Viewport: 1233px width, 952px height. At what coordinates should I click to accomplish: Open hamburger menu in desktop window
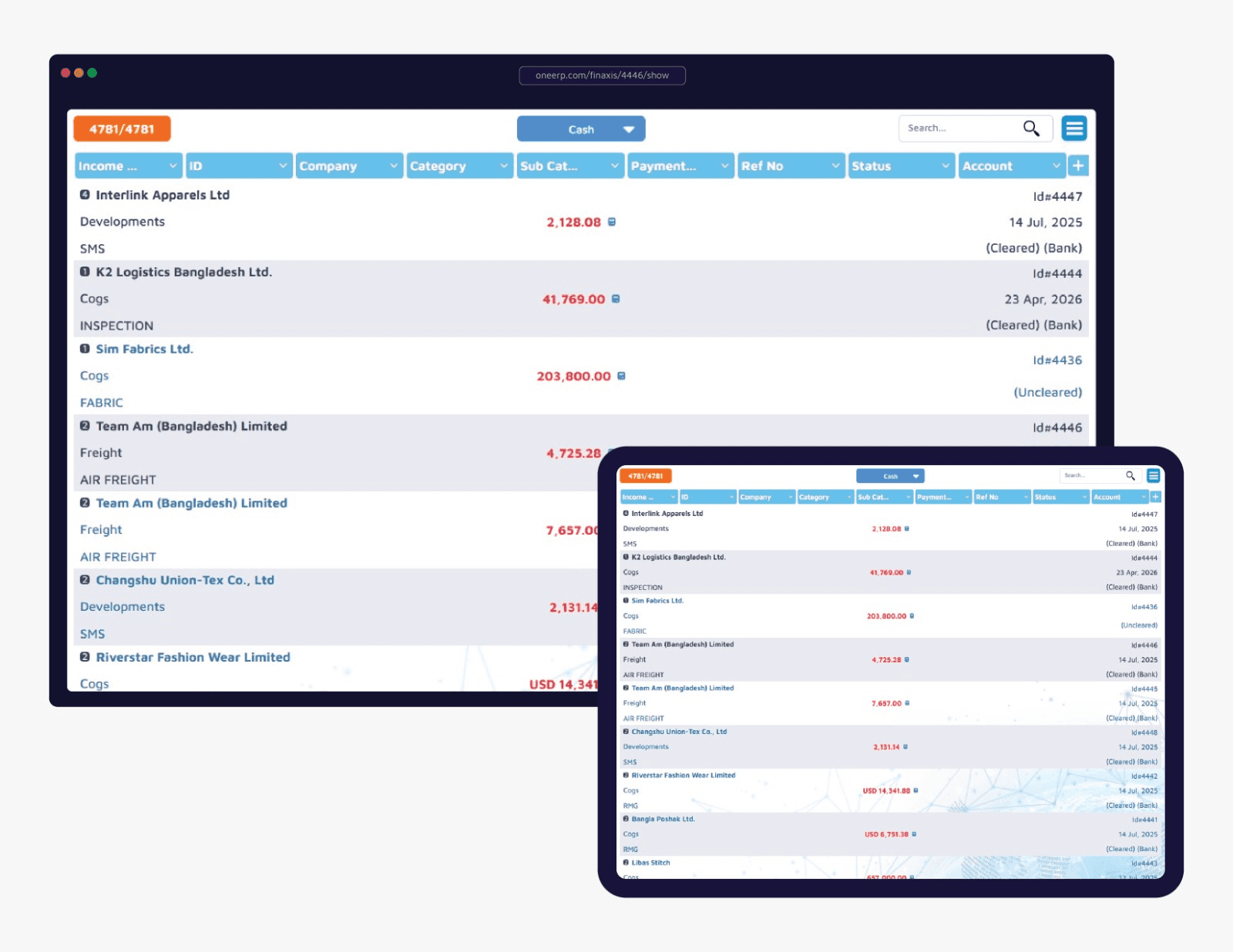pos(1073,128)
